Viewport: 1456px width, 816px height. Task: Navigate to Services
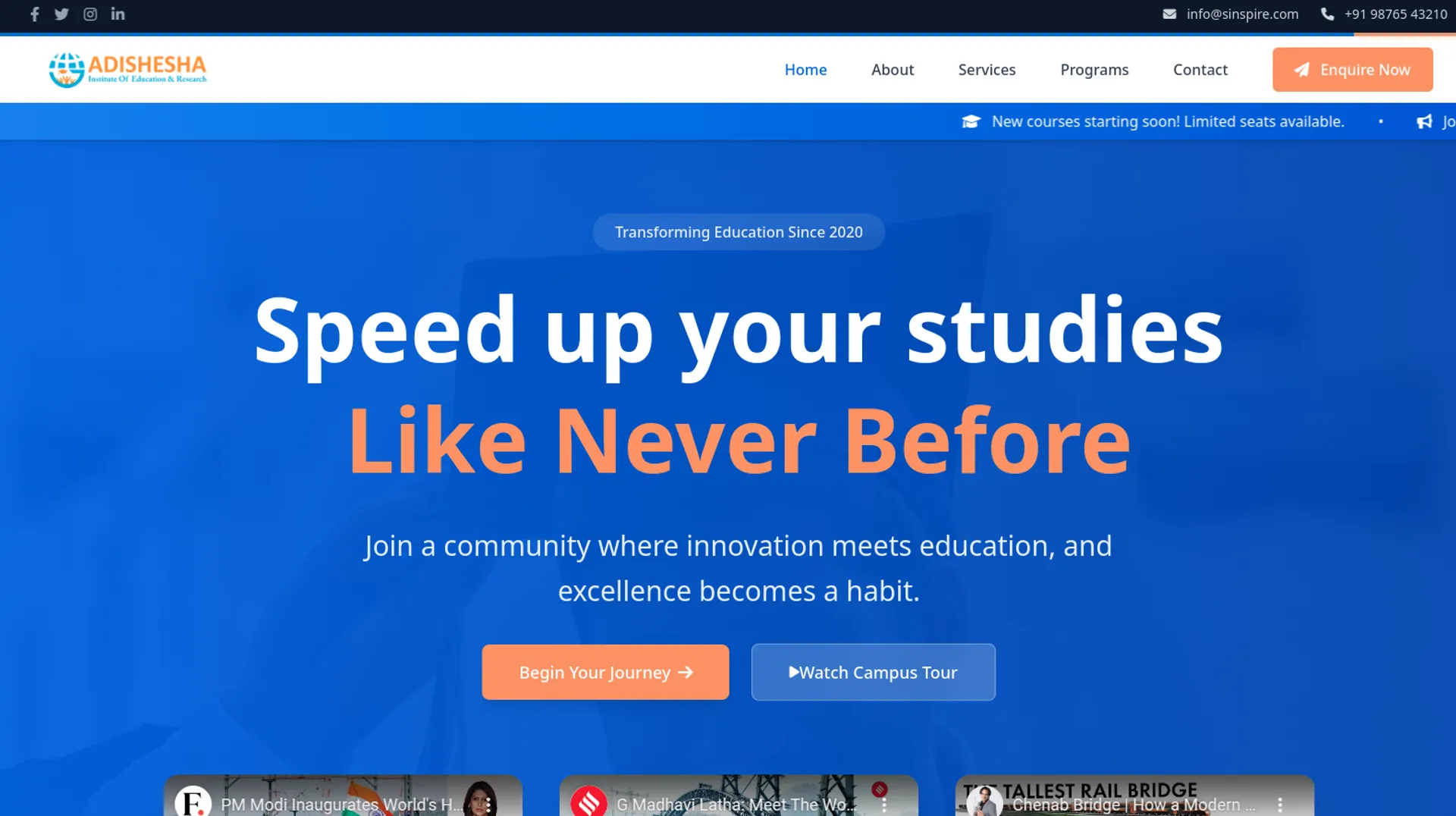click(x=987, y=70)
